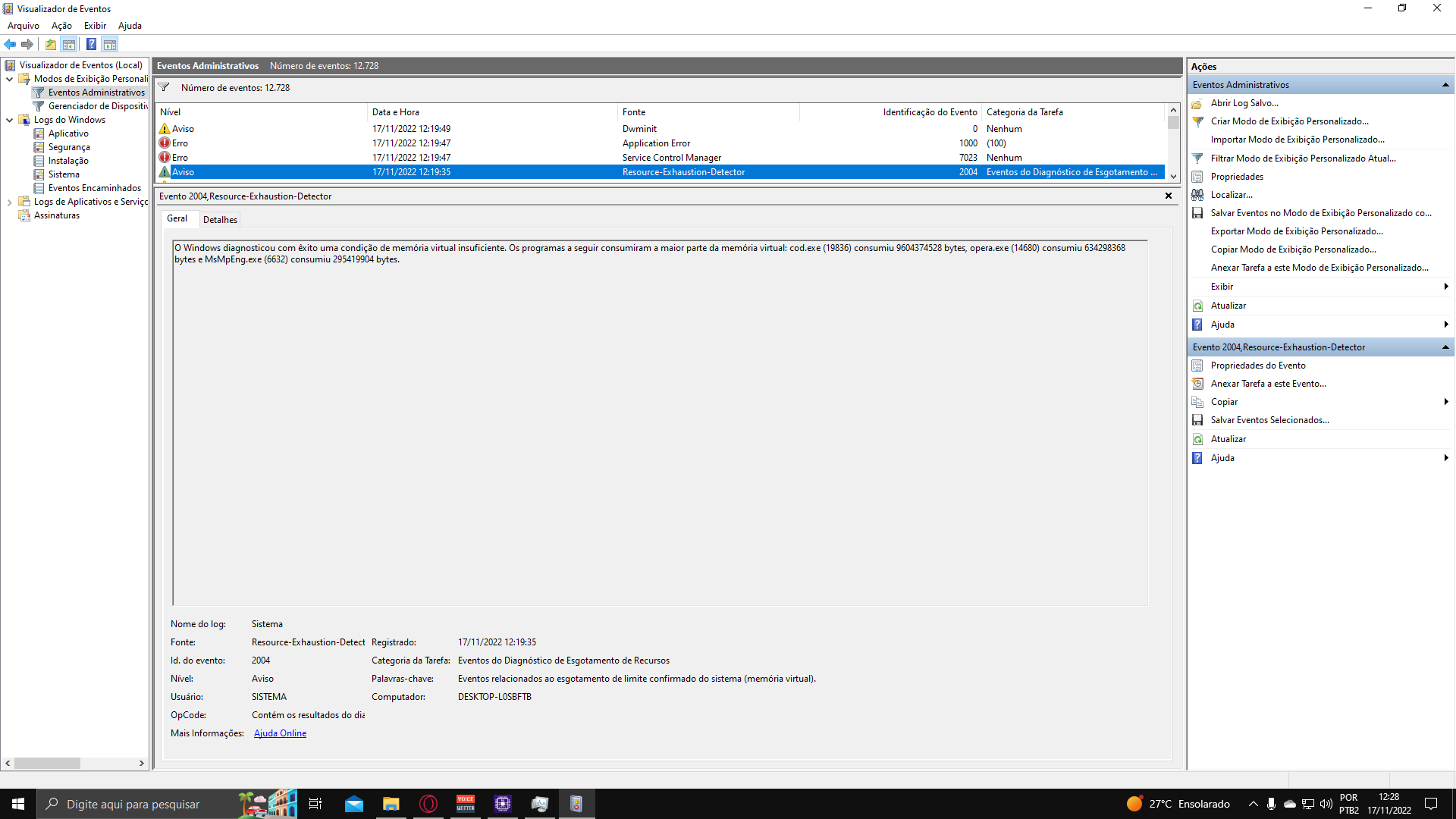
Task: Sort by Identificação do Evento column header
Action: point(890,112)
